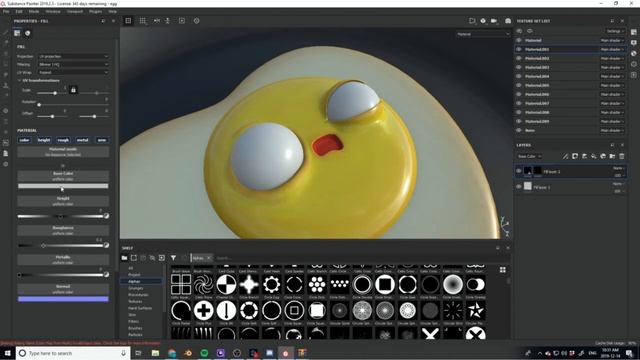The image size is (640, 360).
Task: Select the Grunges shelf category
Action: [136, 288]
